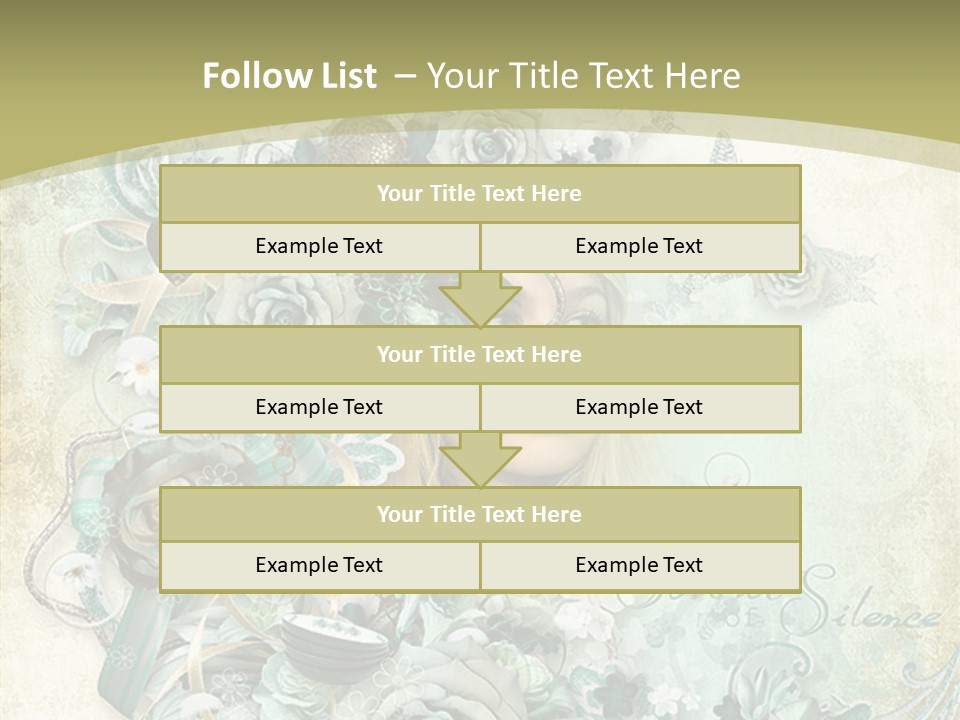Click the slide title 'Follow List'
The height and width of the screenshot is (720, 960).
290,76
